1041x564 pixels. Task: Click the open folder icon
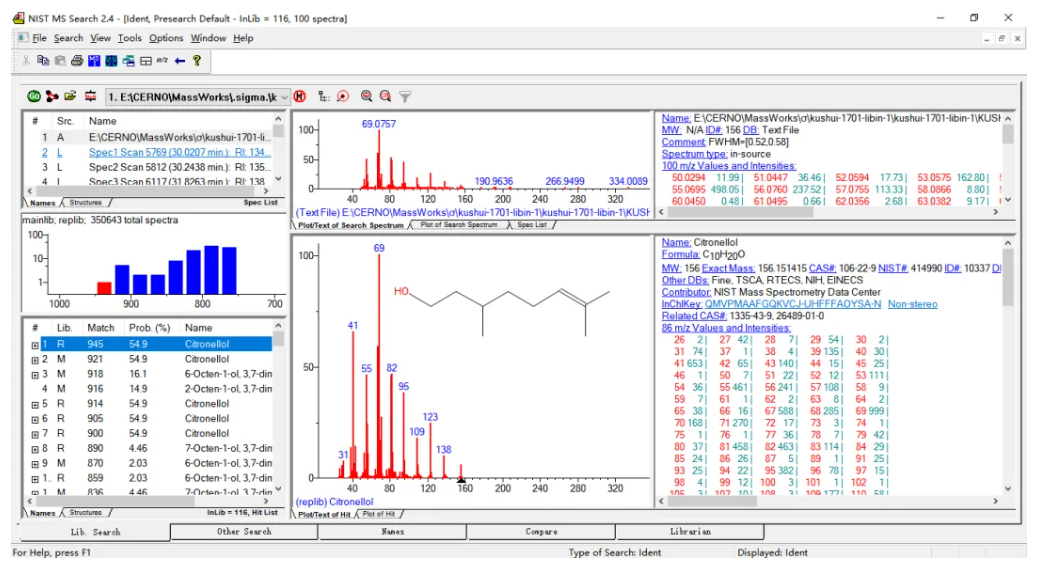point(70,96)
